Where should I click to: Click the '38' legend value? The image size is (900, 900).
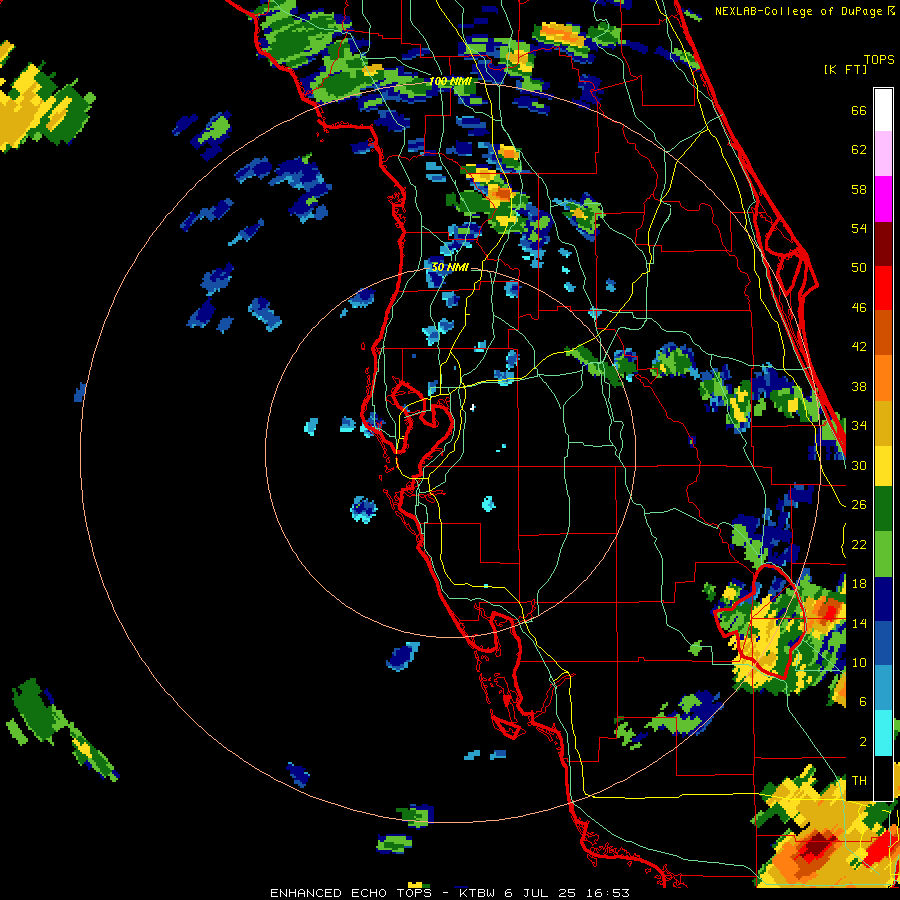859,387
